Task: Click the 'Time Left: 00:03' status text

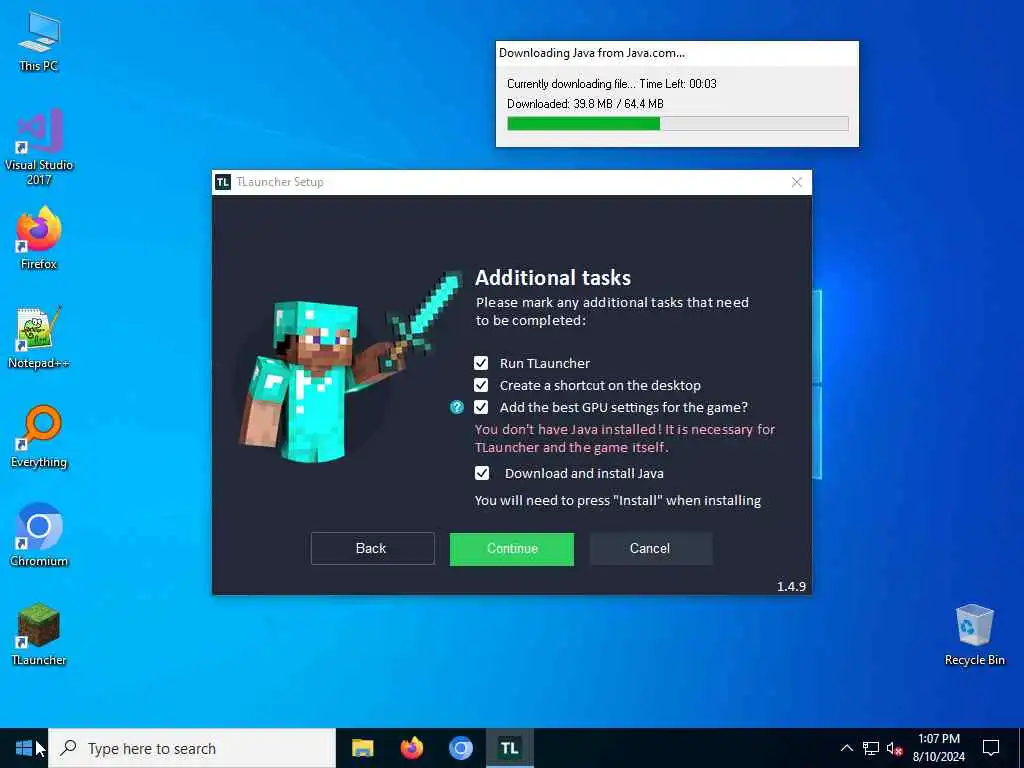Action: pyautogui.click(x=678, y=84)
